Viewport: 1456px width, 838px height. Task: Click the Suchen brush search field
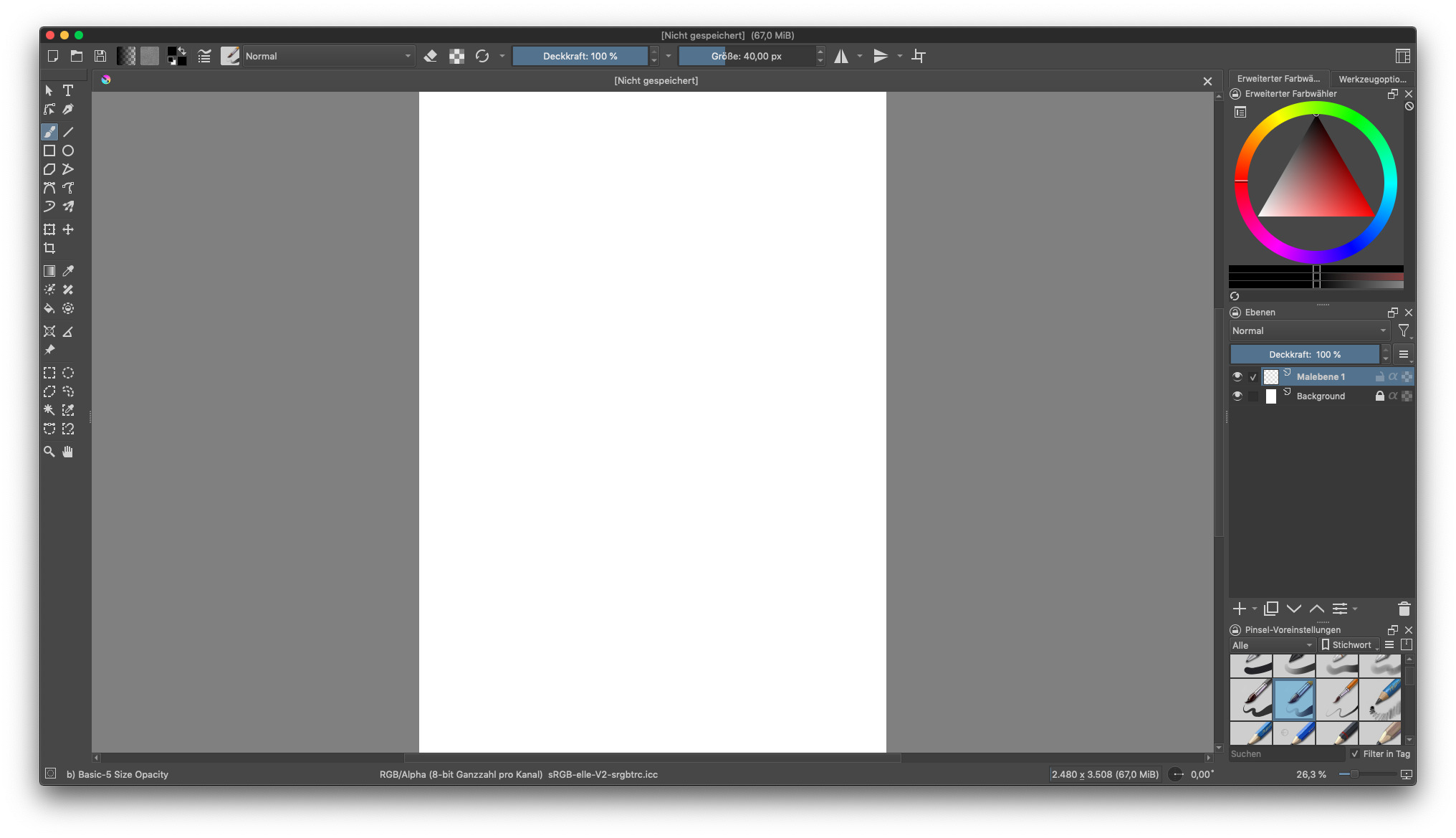tap(1286, 753)
